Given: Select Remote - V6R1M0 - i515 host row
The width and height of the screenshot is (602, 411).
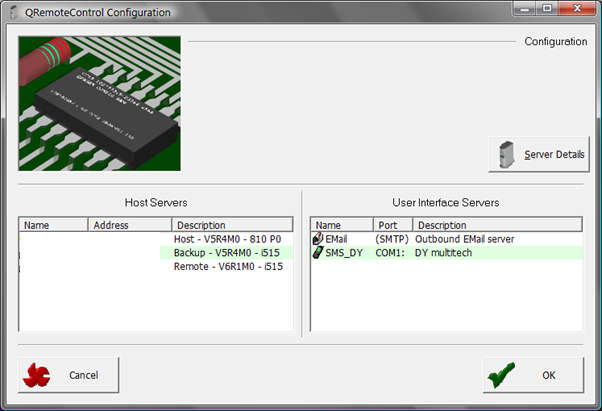Looking at the screenshot, I should (228, 268).
